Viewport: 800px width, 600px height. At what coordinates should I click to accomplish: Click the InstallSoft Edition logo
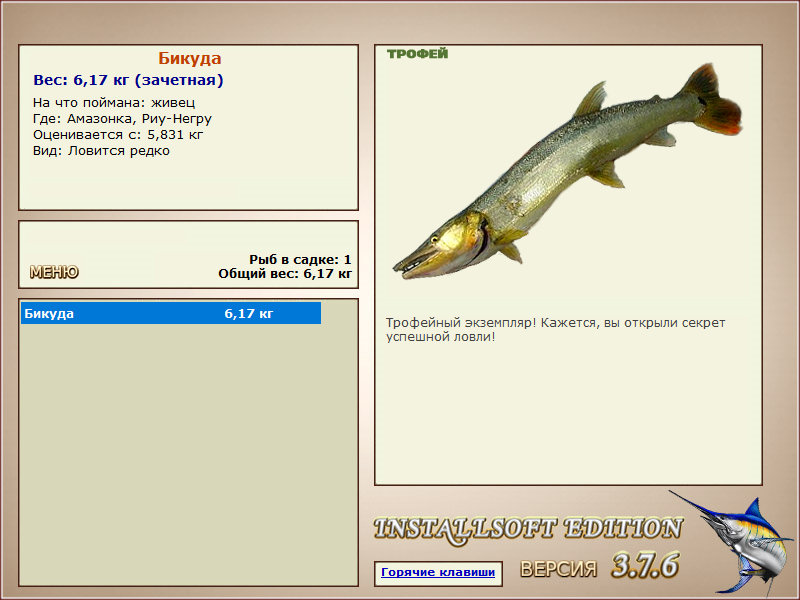528,530
